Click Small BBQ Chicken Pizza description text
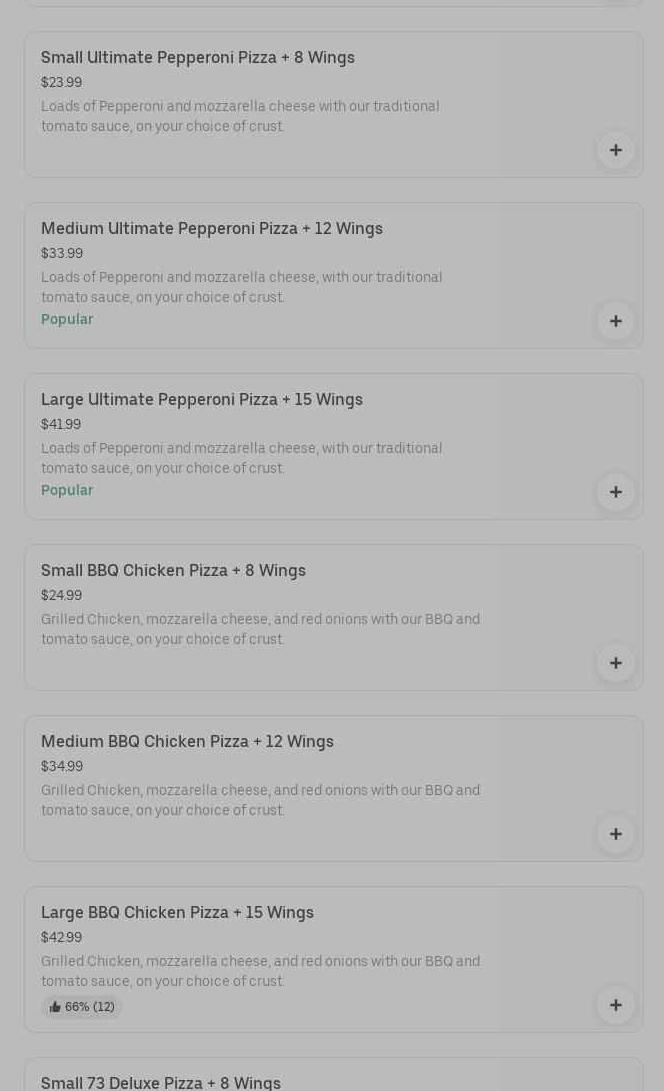 (x=260, y=629)
